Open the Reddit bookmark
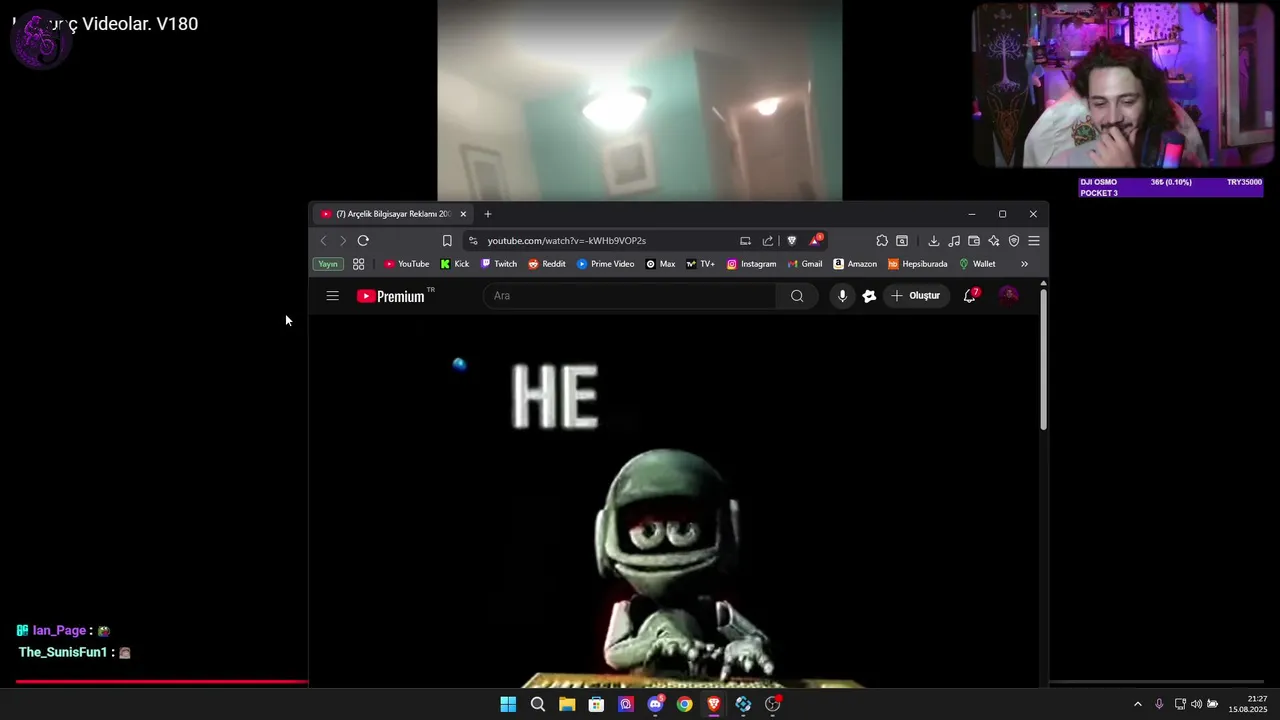1280x720 pixels. pyautogui.click(x=547, y=264)
